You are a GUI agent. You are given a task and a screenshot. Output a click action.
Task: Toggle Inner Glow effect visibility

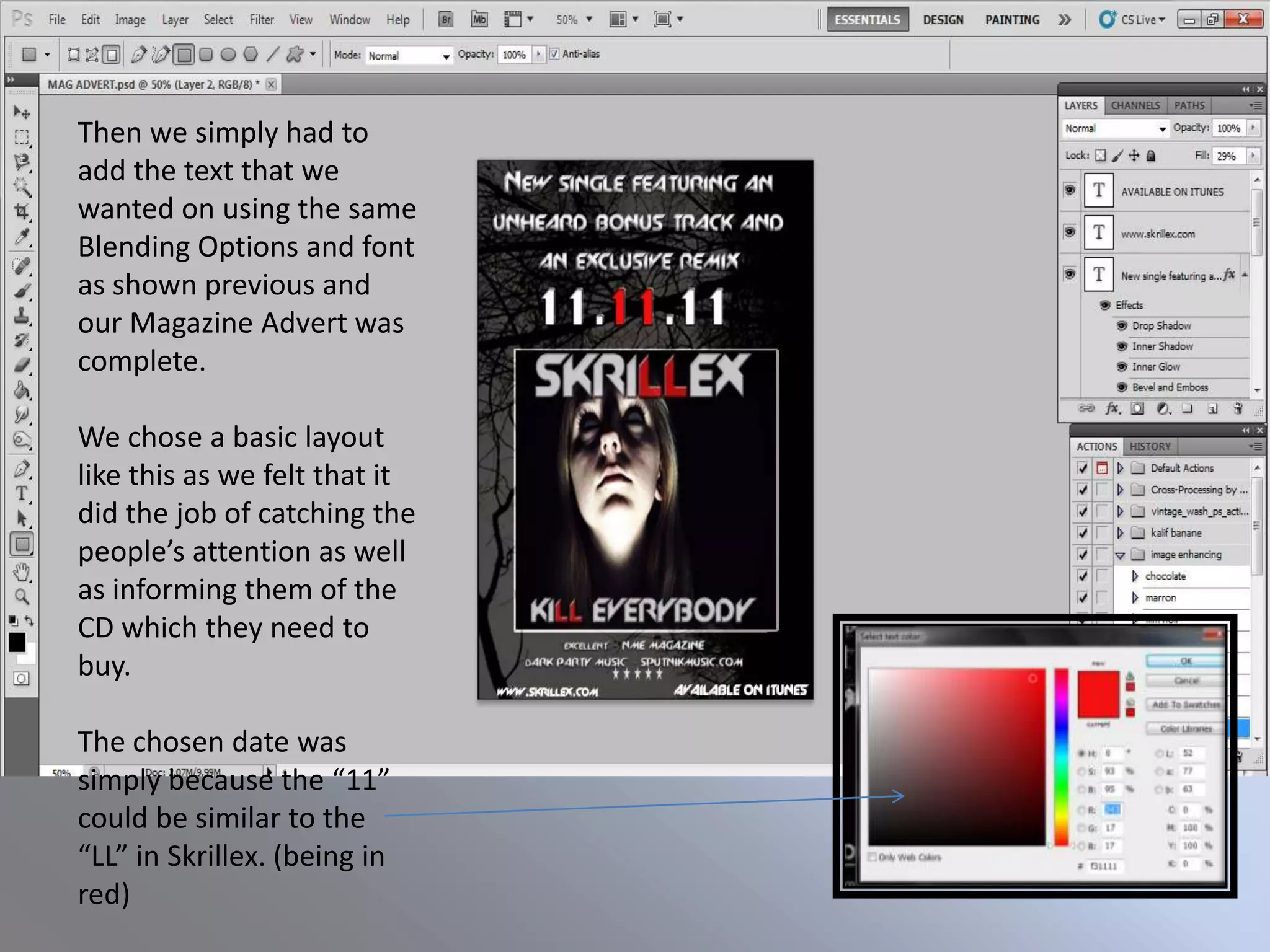pyautogui.click(x=1122, y=366)
